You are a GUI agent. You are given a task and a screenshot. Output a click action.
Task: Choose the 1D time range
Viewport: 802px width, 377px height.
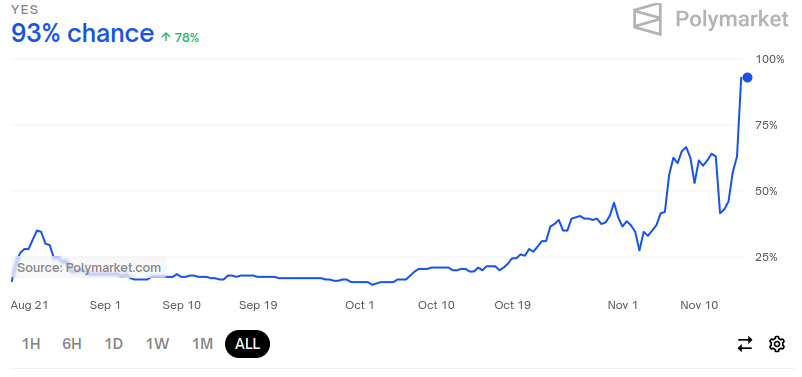114,344
